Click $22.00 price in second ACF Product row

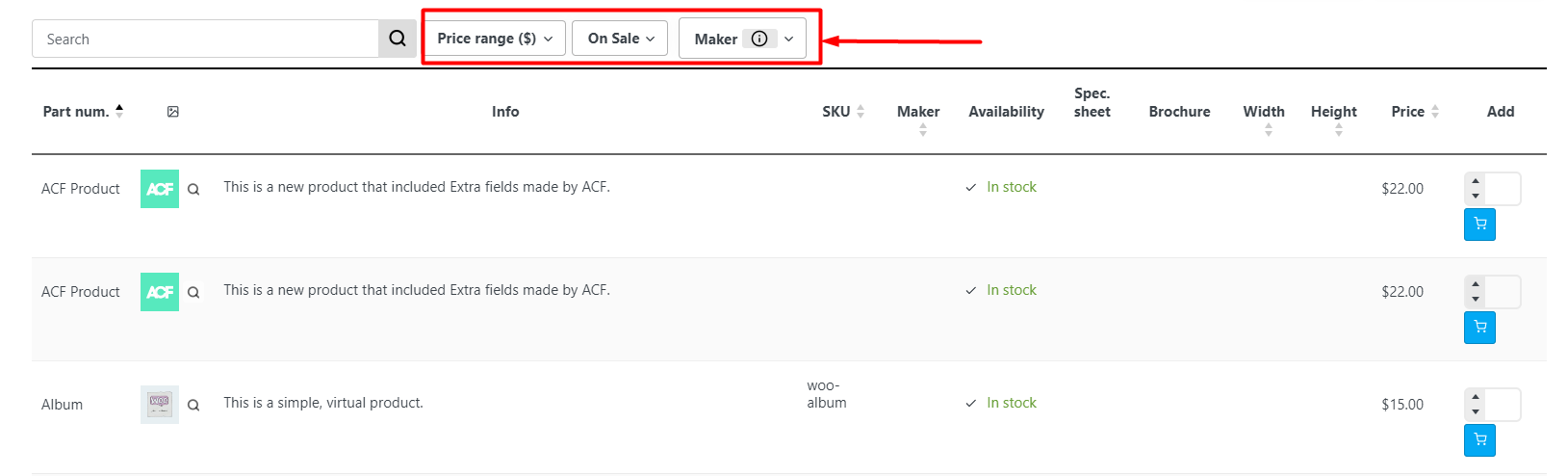(x=1402, y=292)
